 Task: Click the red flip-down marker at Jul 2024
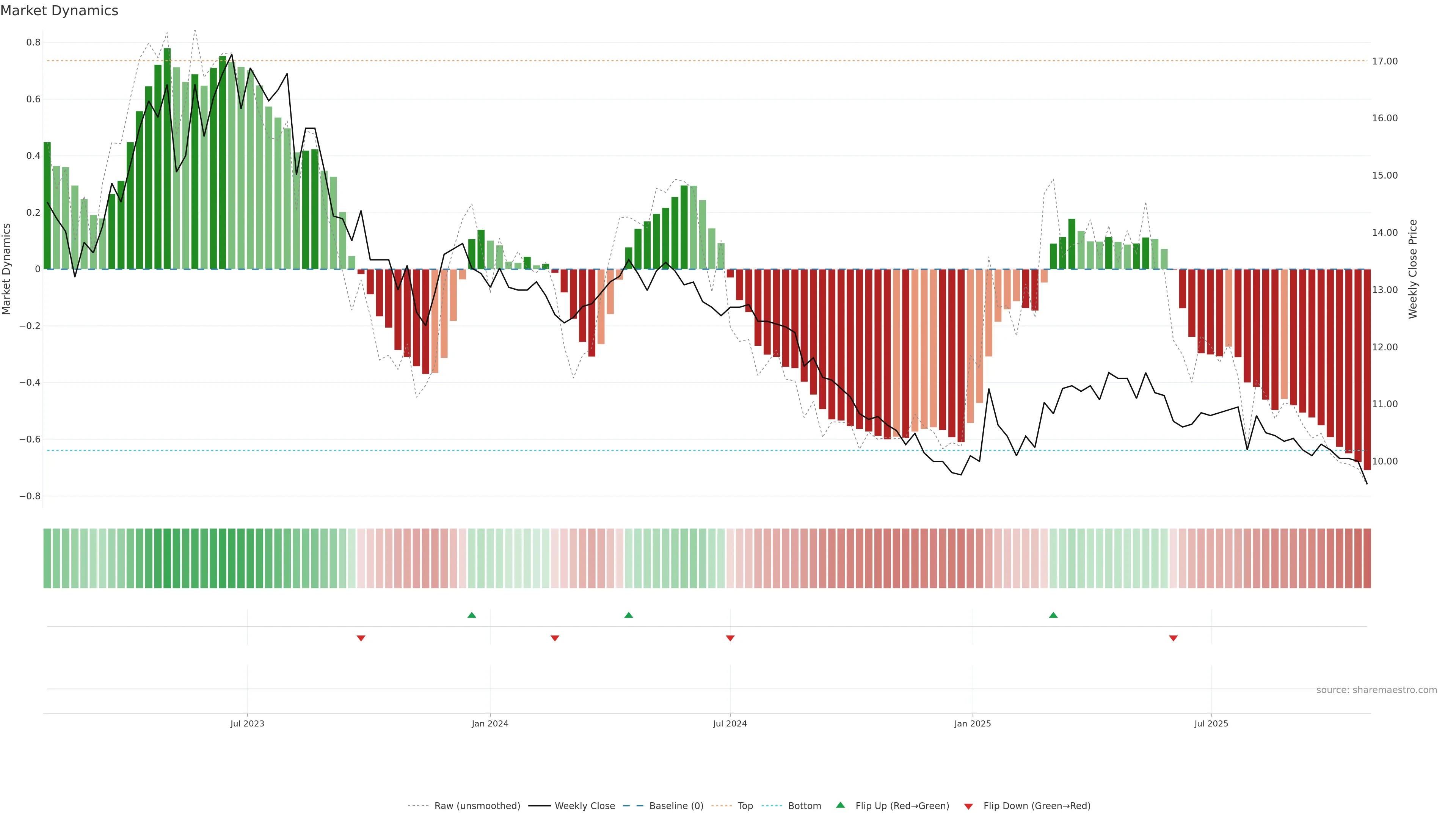pyautogui.click(x=730, y=638)
